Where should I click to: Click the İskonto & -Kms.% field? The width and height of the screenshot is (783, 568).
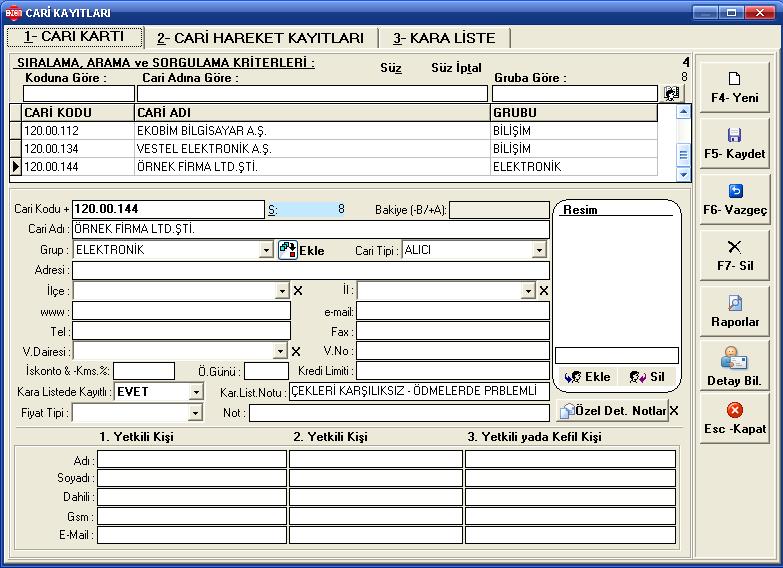click(144, 371)
